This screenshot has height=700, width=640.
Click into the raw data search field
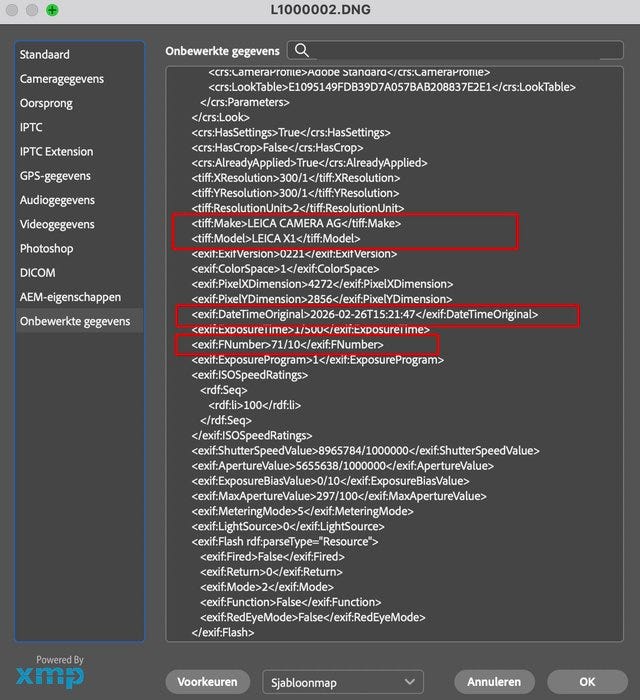click(x=460, y=50)
